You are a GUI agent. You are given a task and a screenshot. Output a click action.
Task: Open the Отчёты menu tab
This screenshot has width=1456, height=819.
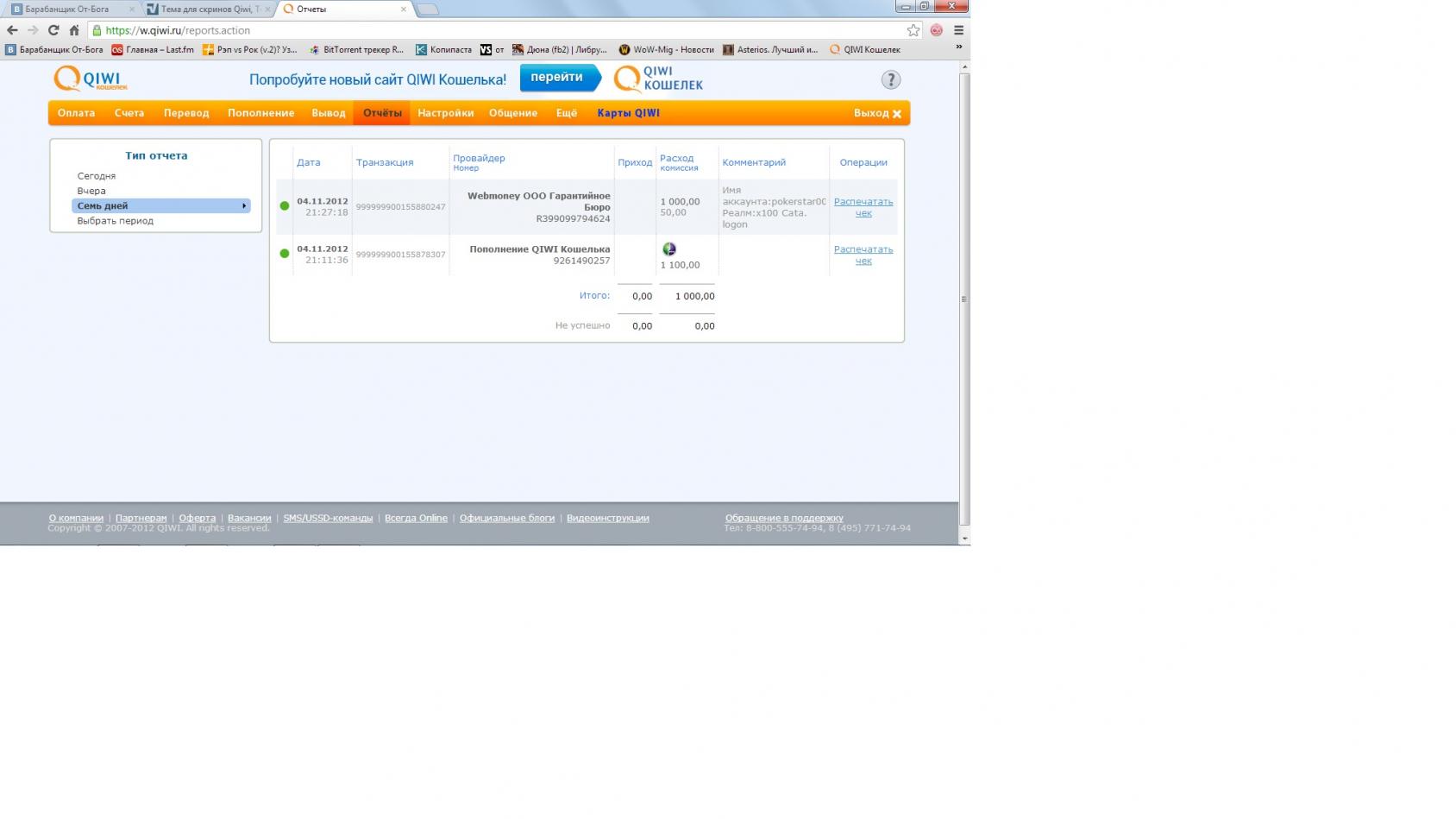[x=382, y=113]
